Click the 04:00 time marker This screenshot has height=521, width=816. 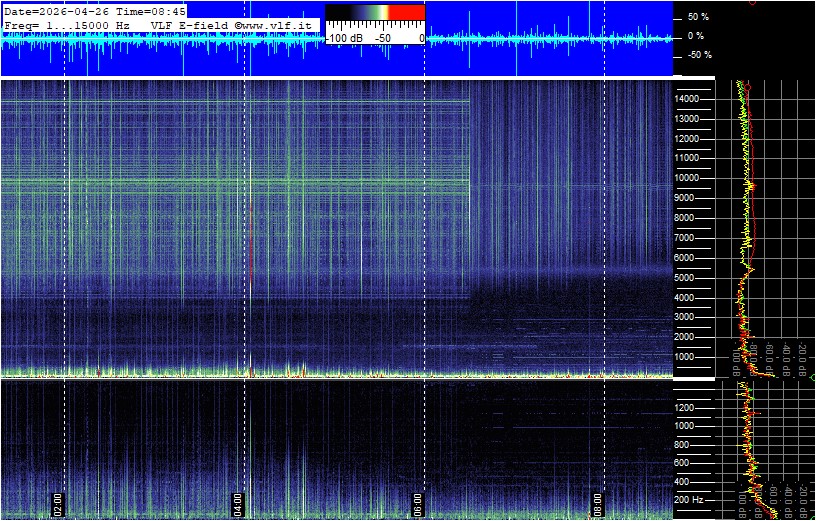tap(238, 503)
